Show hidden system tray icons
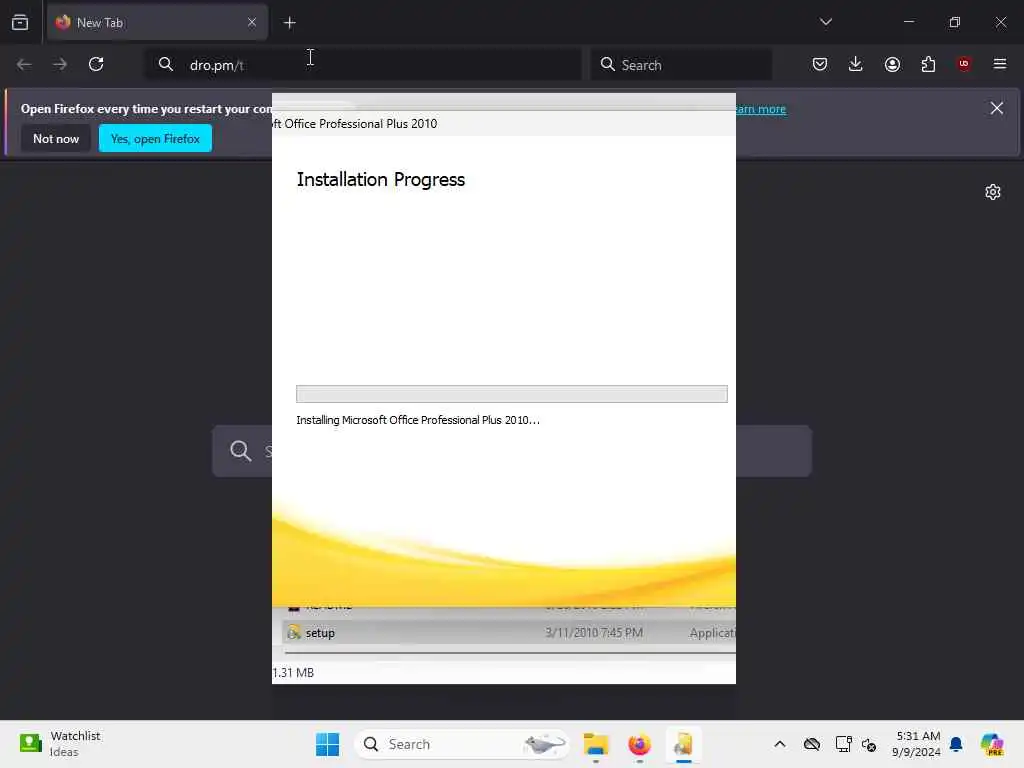 [780, 744]
